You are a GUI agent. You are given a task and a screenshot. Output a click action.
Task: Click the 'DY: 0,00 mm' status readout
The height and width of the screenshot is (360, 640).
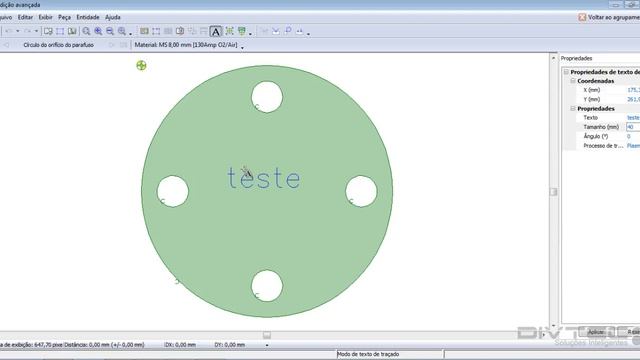point(229,345)
